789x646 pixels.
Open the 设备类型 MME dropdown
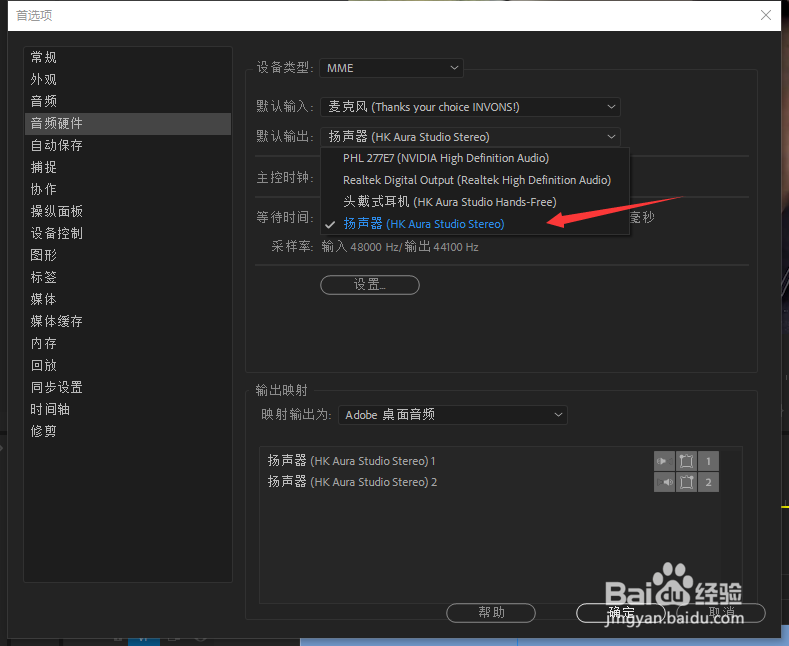click(x=391, y=68)
